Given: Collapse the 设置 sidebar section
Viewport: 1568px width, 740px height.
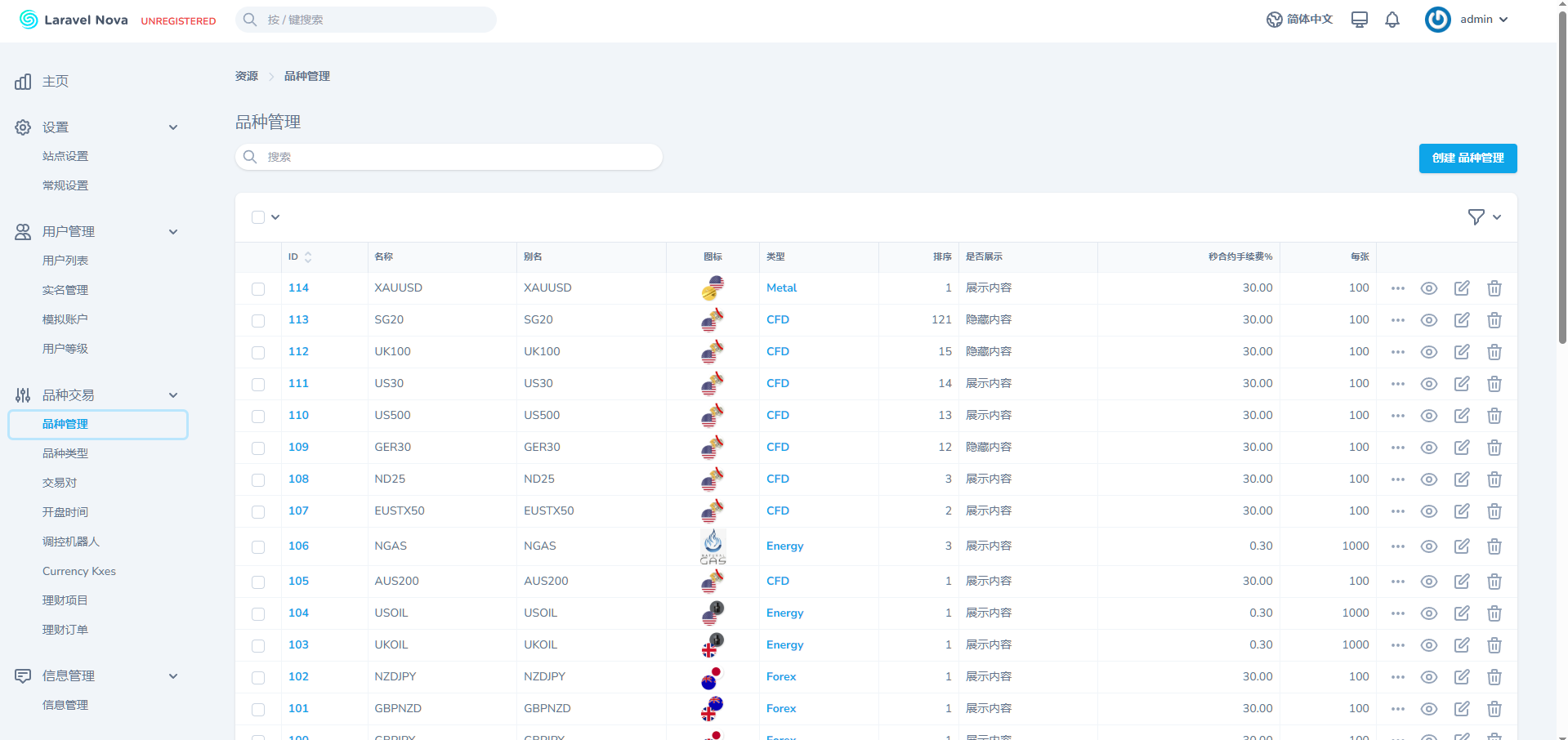Looking at the screenshot, I should (x=173, y=127).
